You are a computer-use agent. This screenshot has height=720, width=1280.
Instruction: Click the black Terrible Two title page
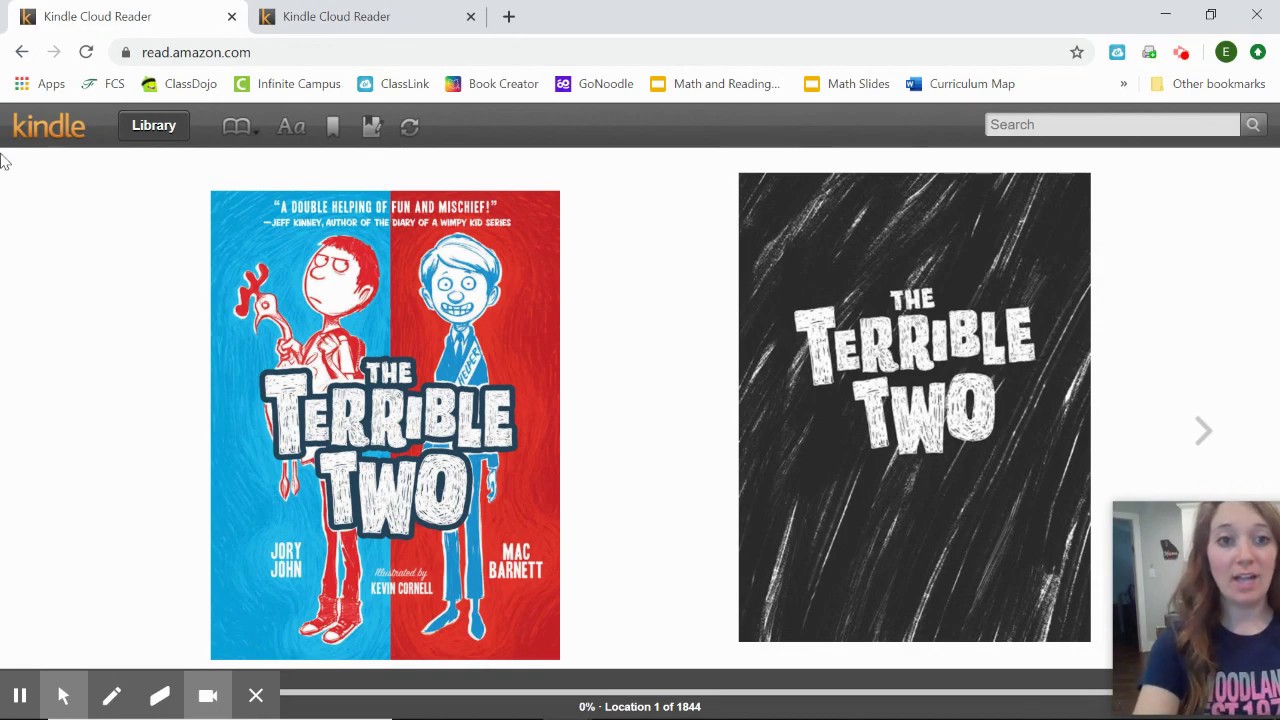[x=914, y=407]
